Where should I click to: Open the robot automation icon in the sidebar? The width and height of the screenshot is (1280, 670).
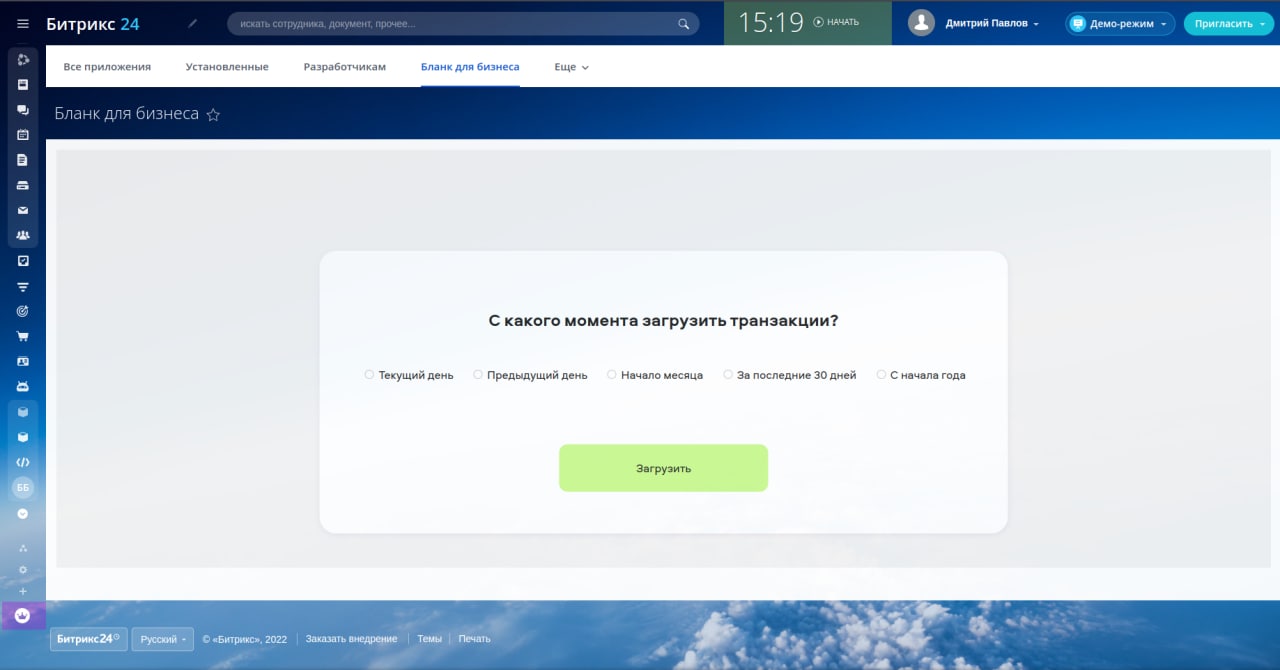[x=23, y=386]
